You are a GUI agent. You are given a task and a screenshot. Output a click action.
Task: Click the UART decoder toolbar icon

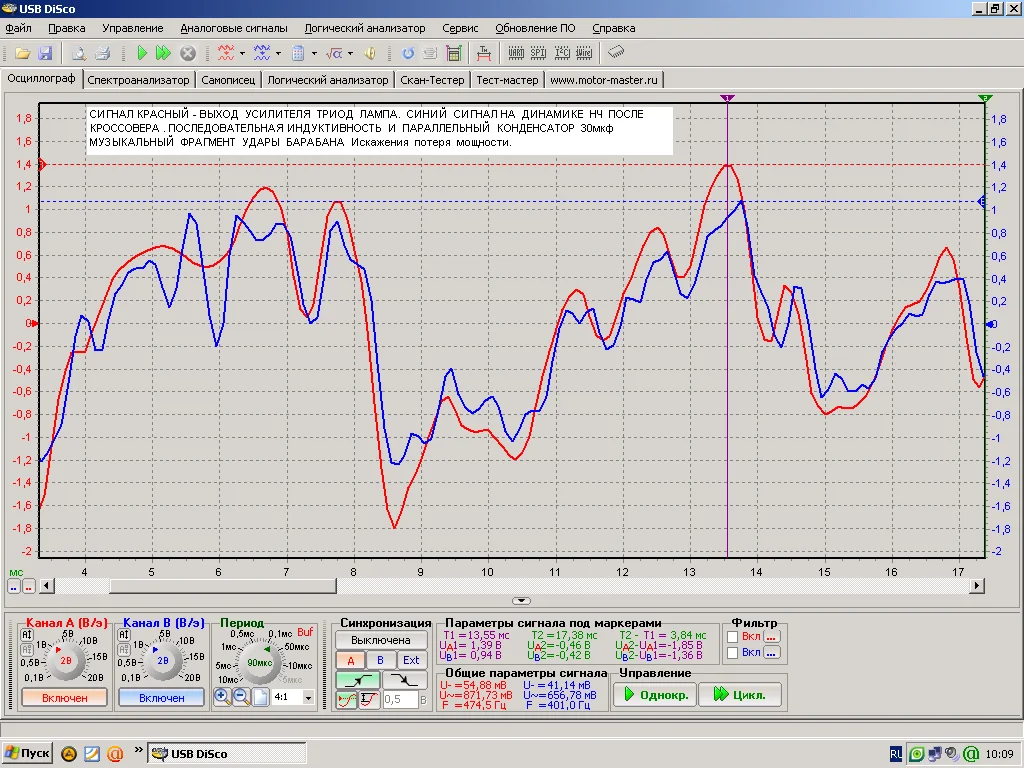(517, 53)
